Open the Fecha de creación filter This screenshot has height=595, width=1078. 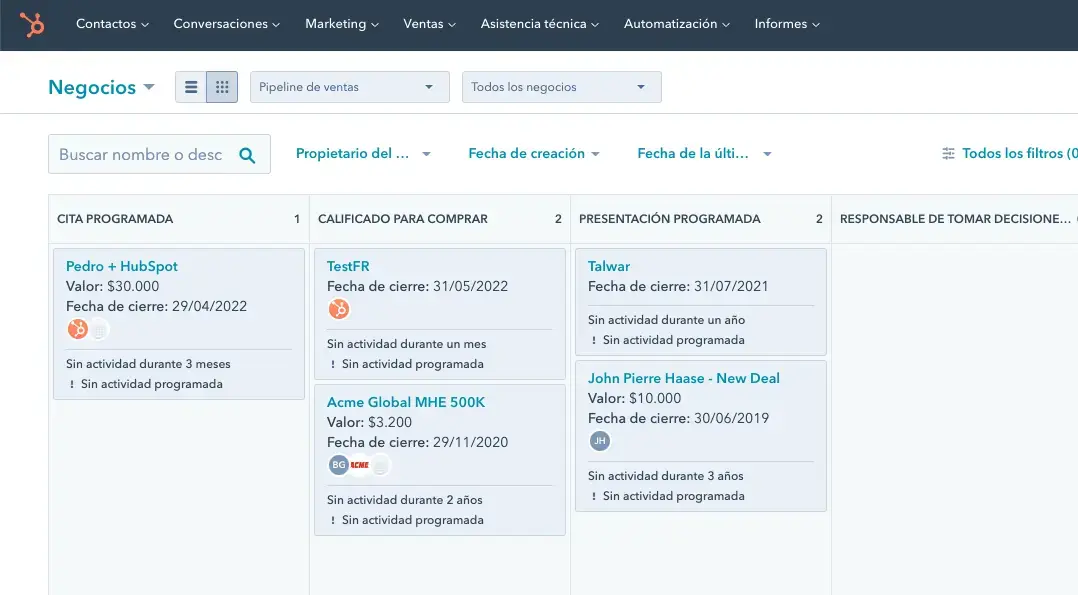[x=534, y=154]
